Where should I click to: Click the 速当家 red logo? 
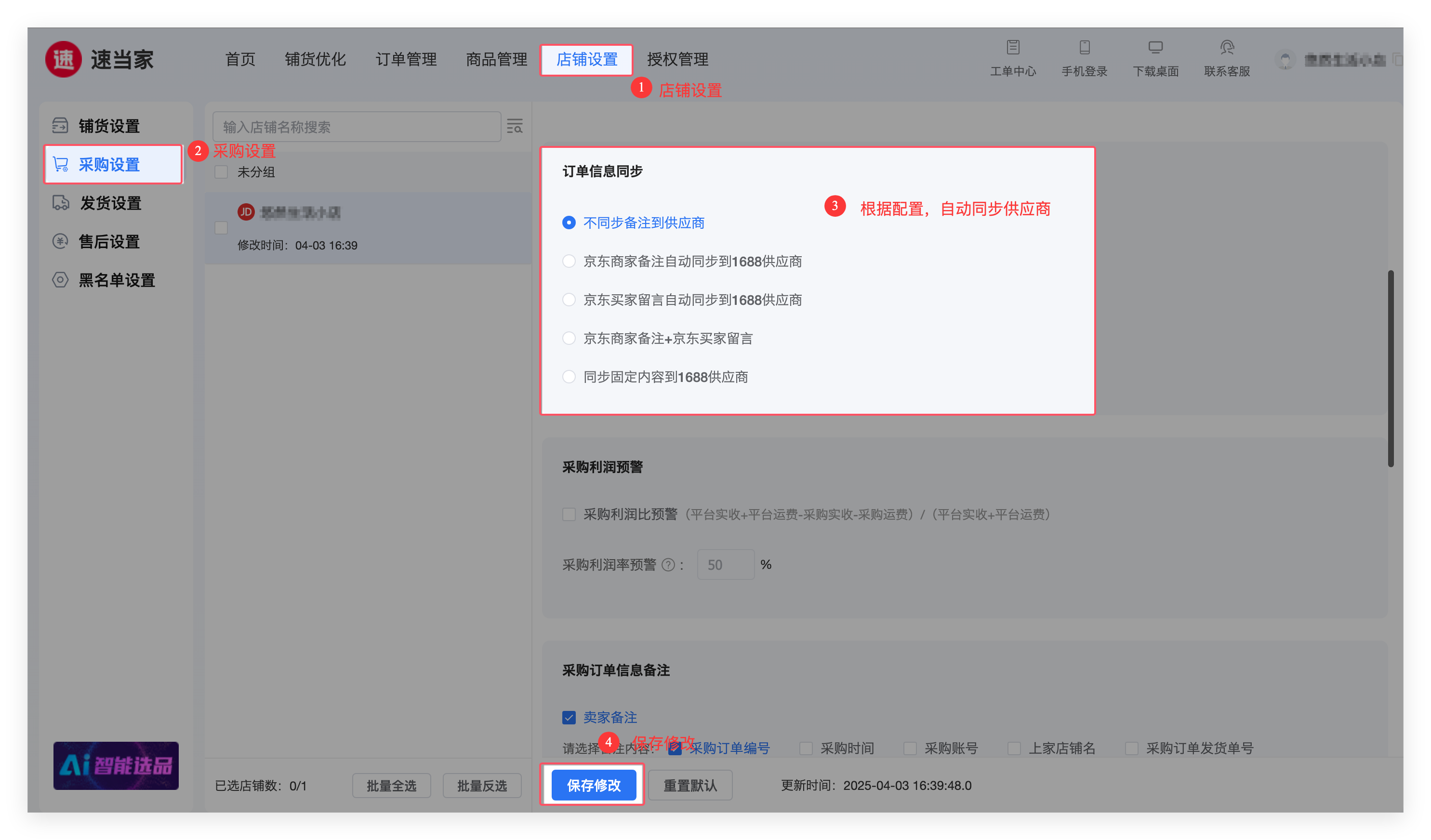(x=64, y=59)
